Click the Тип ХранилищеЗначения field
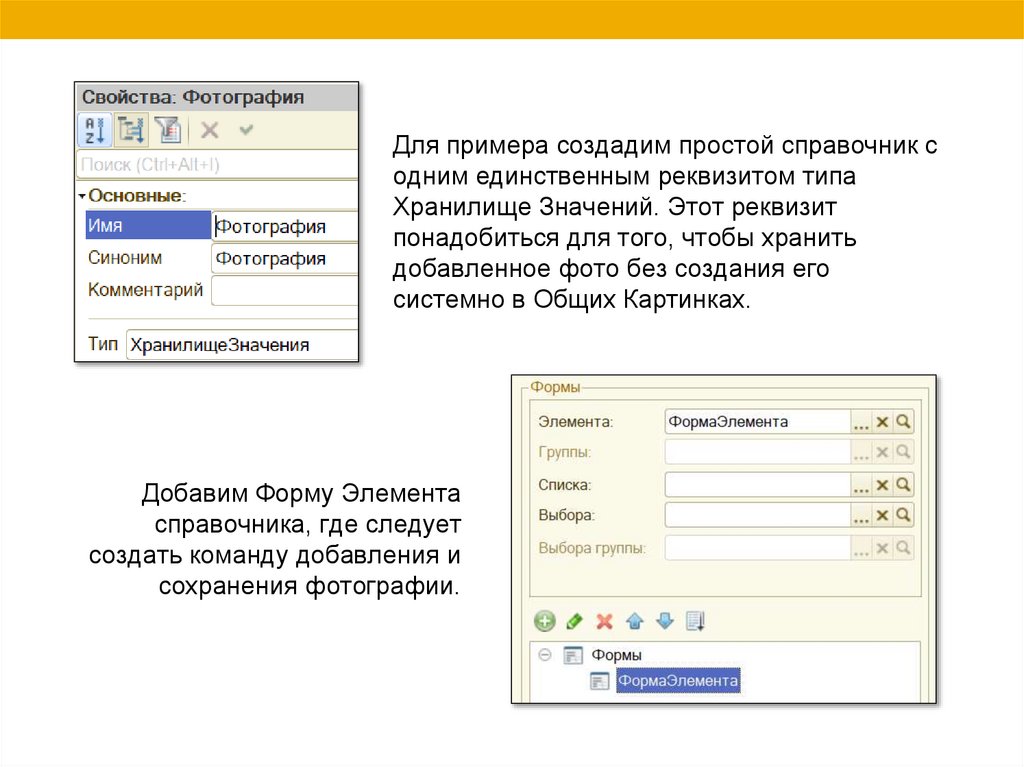 [x=240, y=345]
